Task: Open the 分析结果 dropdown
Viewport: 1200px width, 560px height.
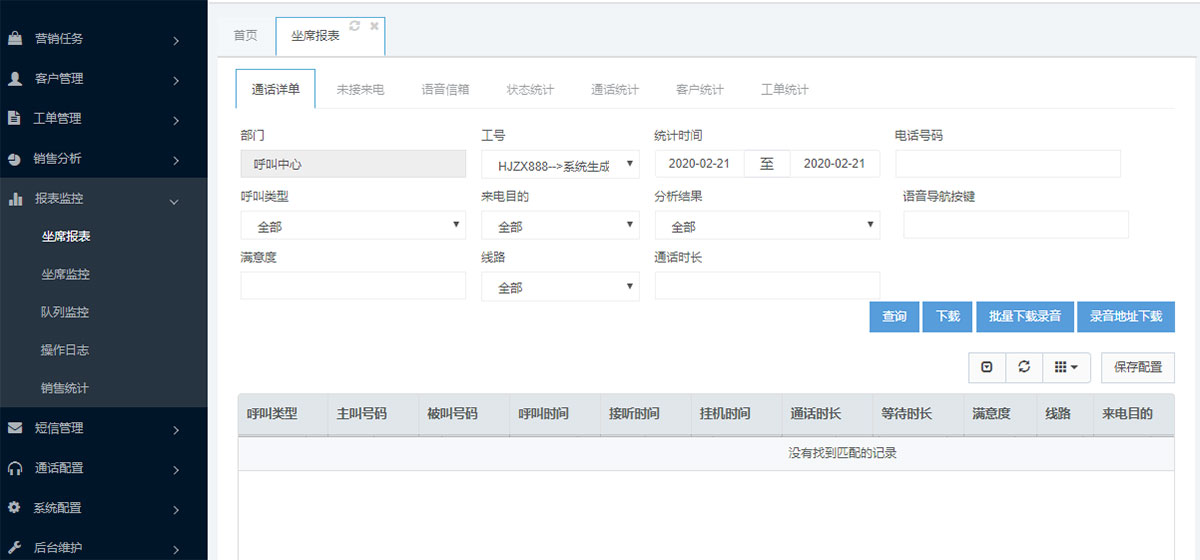Action: click(767, 225)
